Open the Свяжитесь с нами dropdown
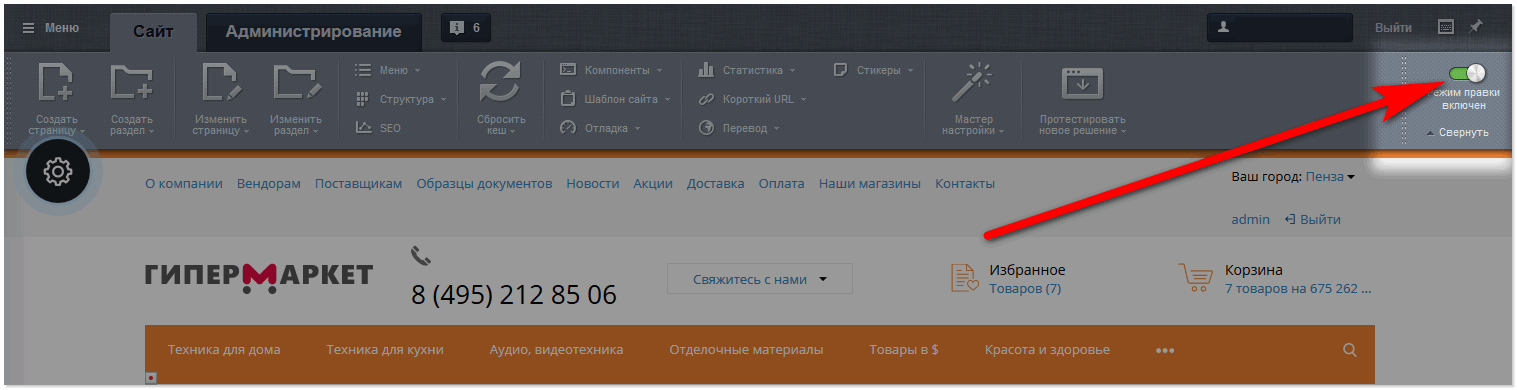Screen dimensions: 1517x390 [x=760, y=279]
